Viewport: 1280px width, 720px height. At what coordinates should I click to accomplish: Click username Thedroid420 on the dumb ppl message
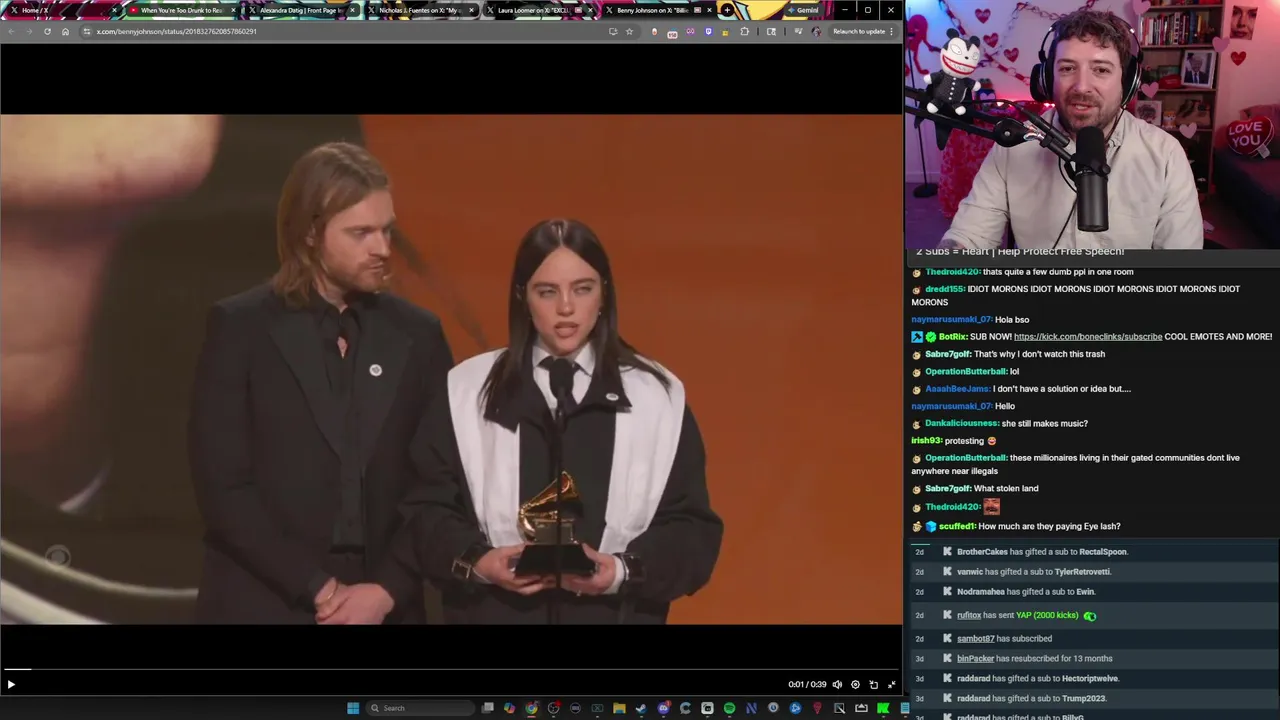(x=952, y=272)
